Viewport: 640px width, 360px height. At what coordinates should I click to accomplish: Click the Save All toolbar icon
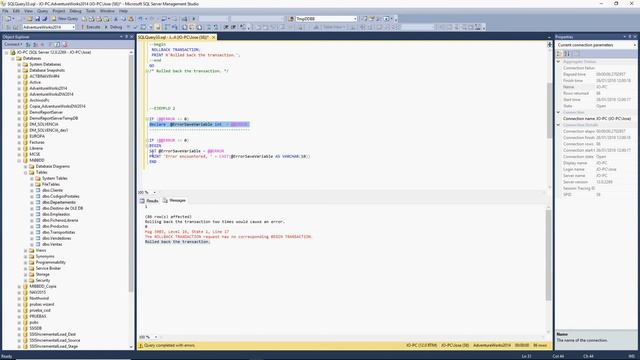pyautogui.click(x=44, y=19)
